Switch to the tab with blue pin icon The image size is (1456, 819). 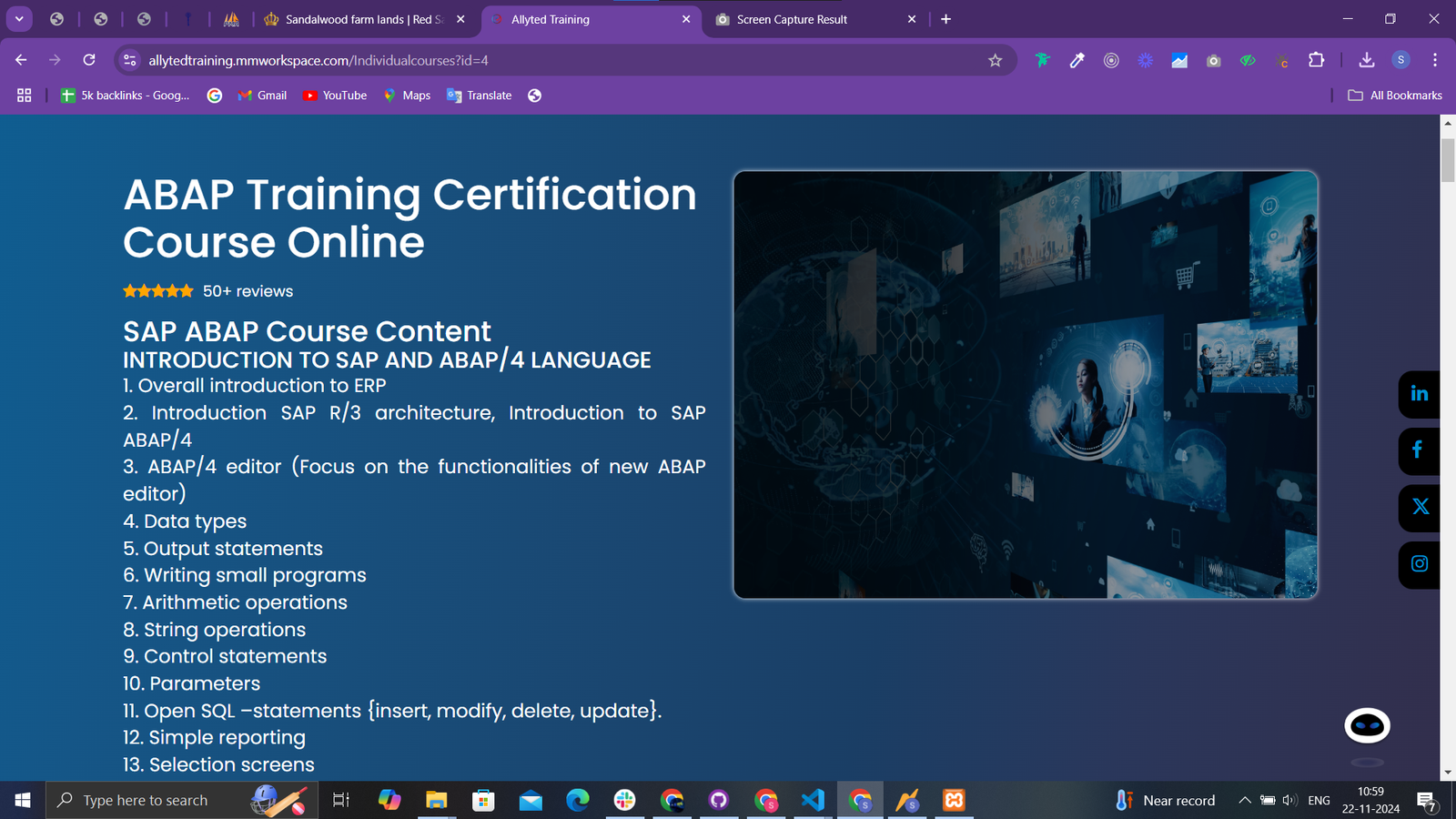click(187, 19)
